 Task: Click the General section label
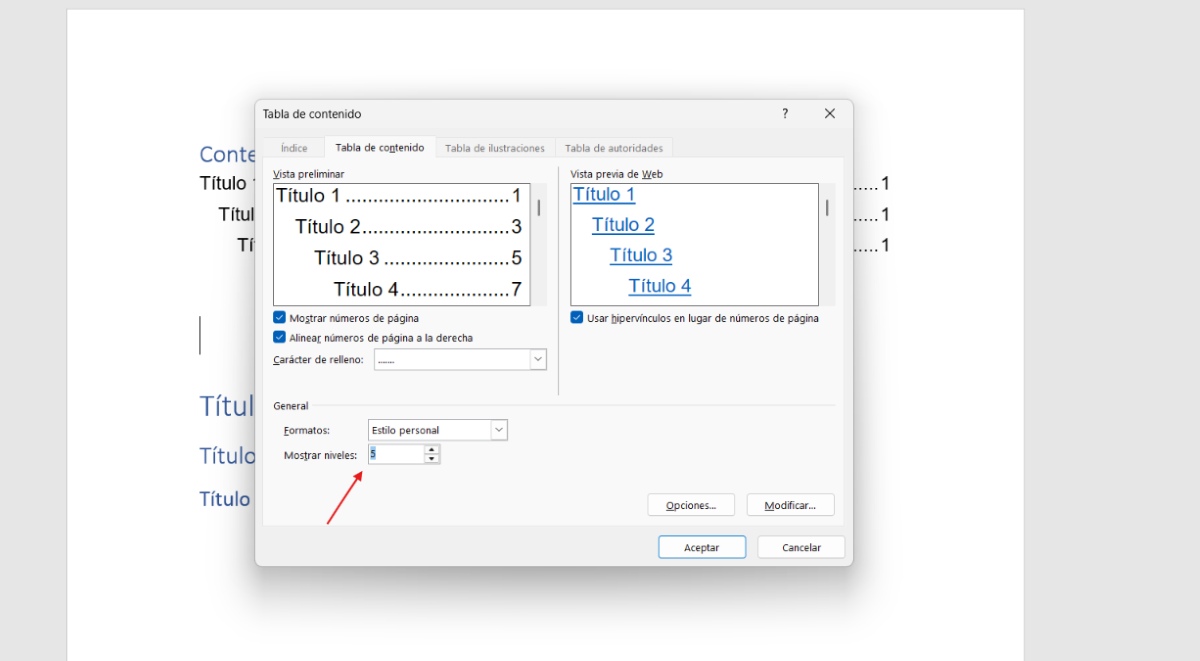pos(291,406)
